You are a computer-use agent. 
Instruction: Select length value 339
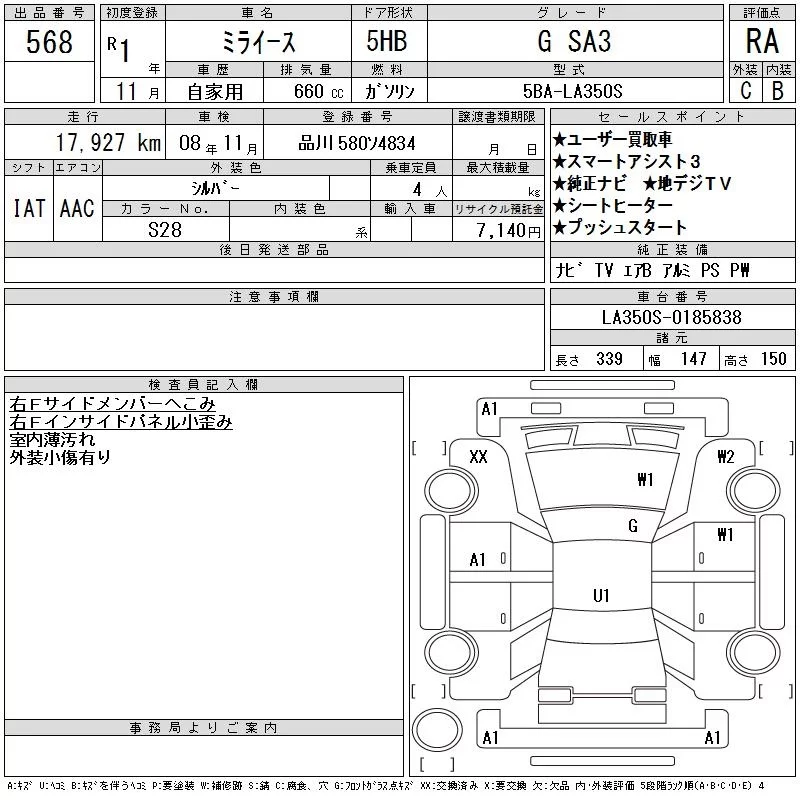[609, 359]
